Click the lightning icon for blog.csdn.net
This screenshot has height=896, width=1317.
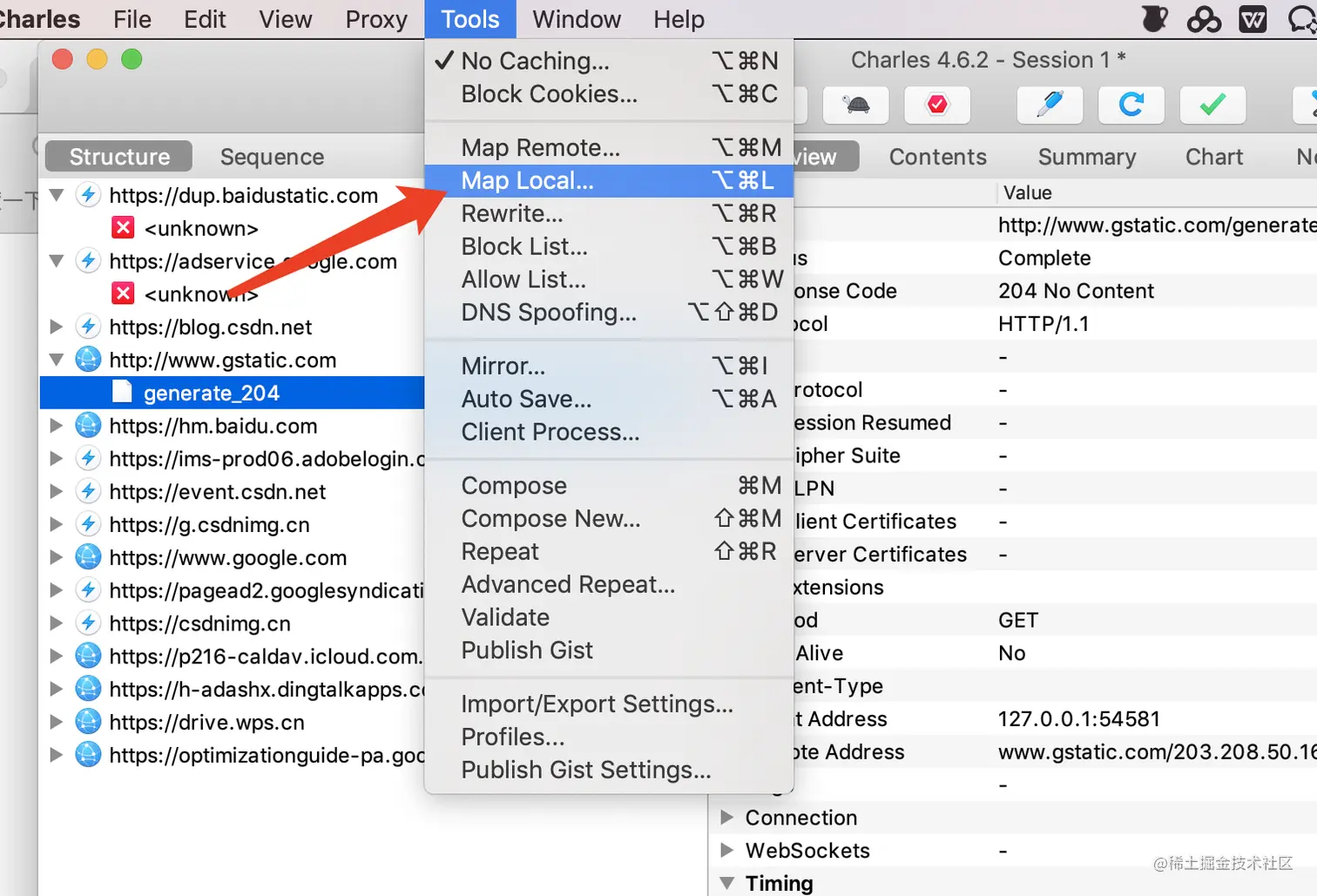tap(88, 327)
